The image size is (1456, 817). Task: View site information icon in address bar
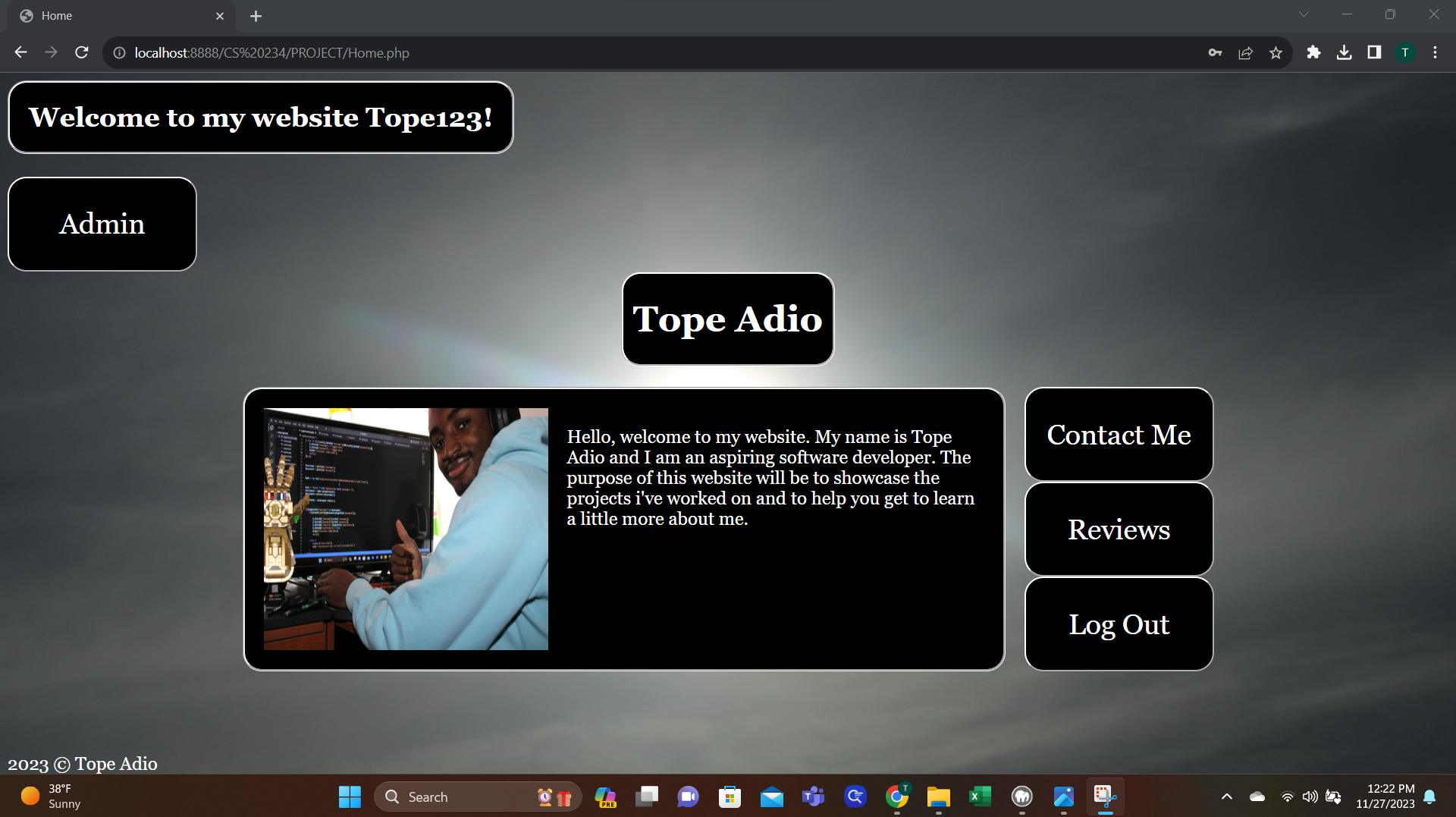(119, 52)
